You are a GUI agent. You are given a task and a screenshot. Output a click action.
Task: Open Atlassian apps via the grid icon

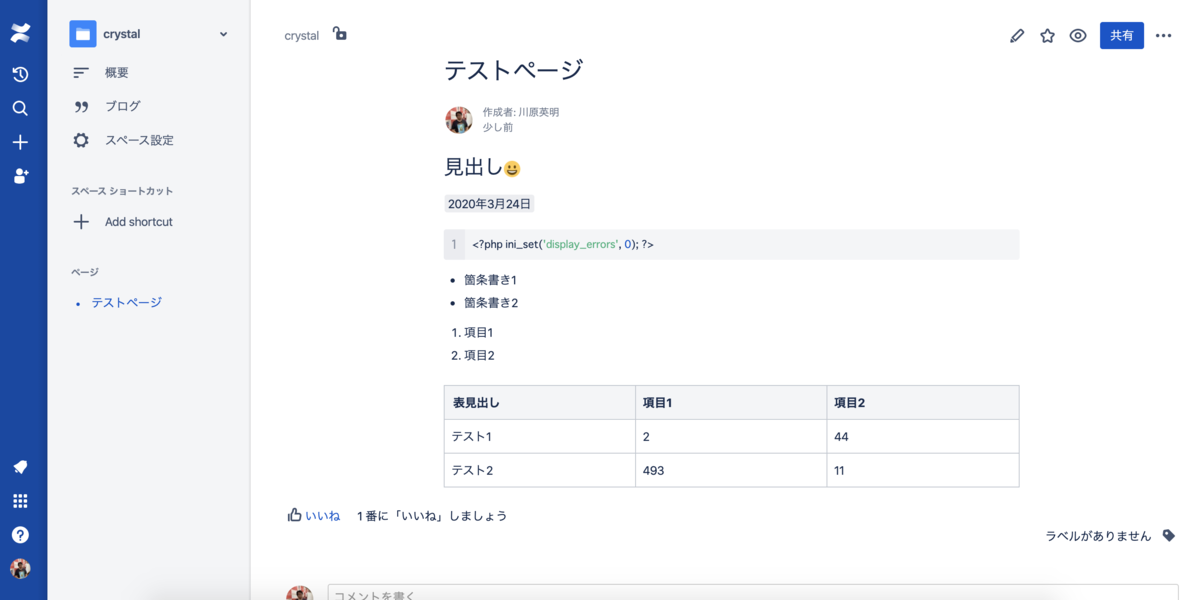(20, 501)
